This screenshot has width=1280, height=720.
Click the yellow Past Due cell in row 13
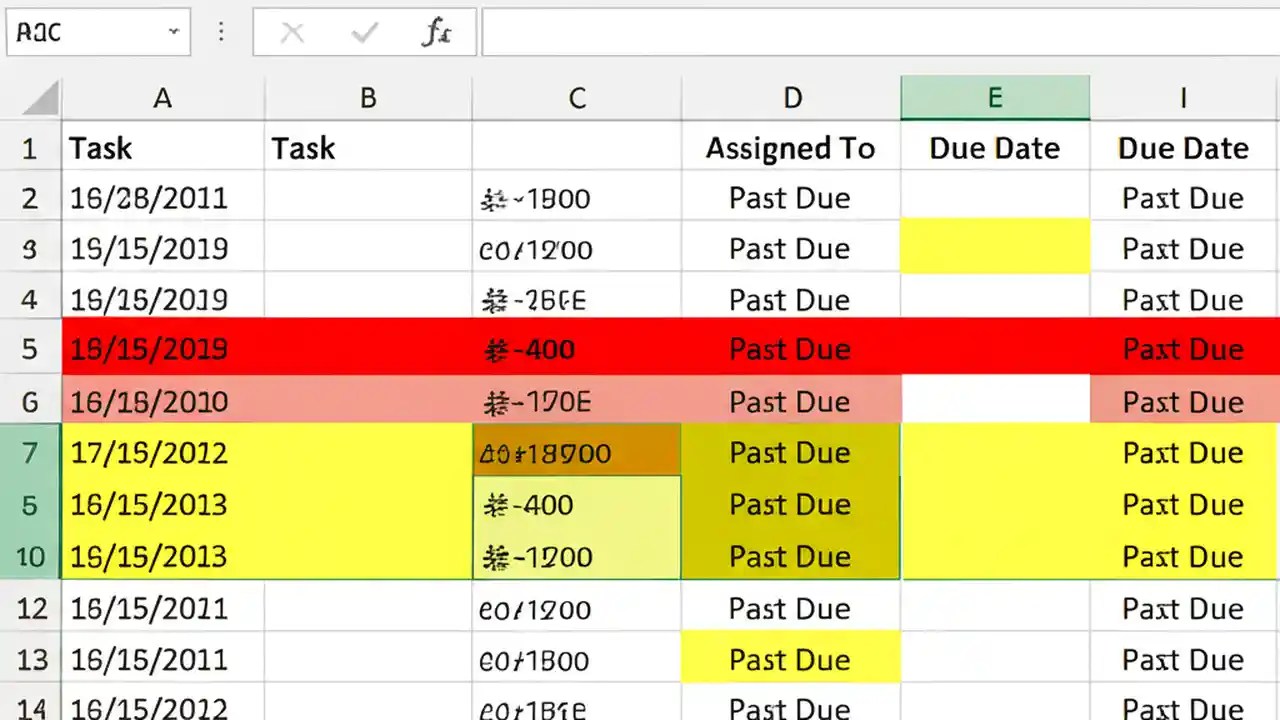point(790,660)
